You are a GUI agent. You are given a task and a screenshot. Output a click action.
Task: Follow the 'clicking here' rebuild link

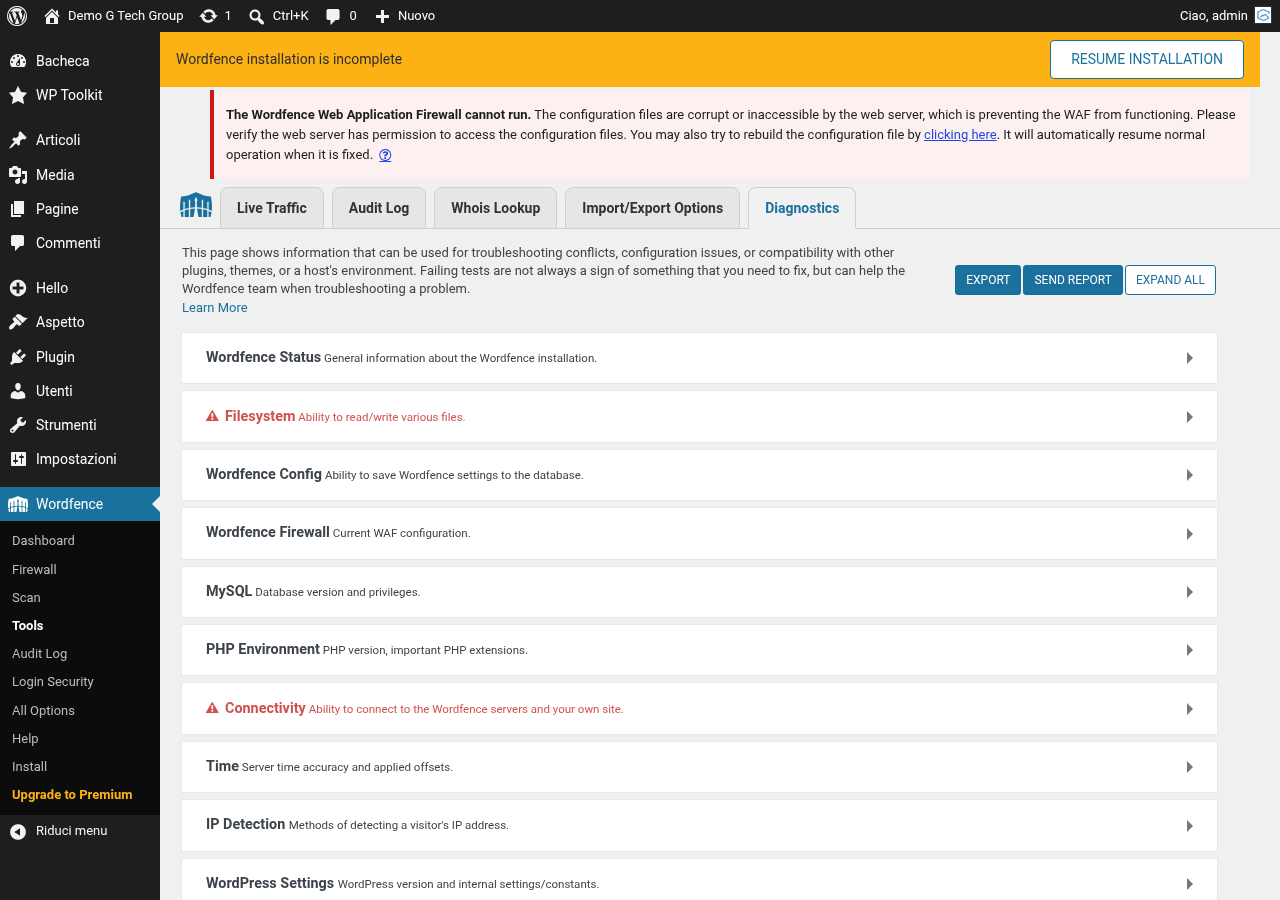(960, 135)
